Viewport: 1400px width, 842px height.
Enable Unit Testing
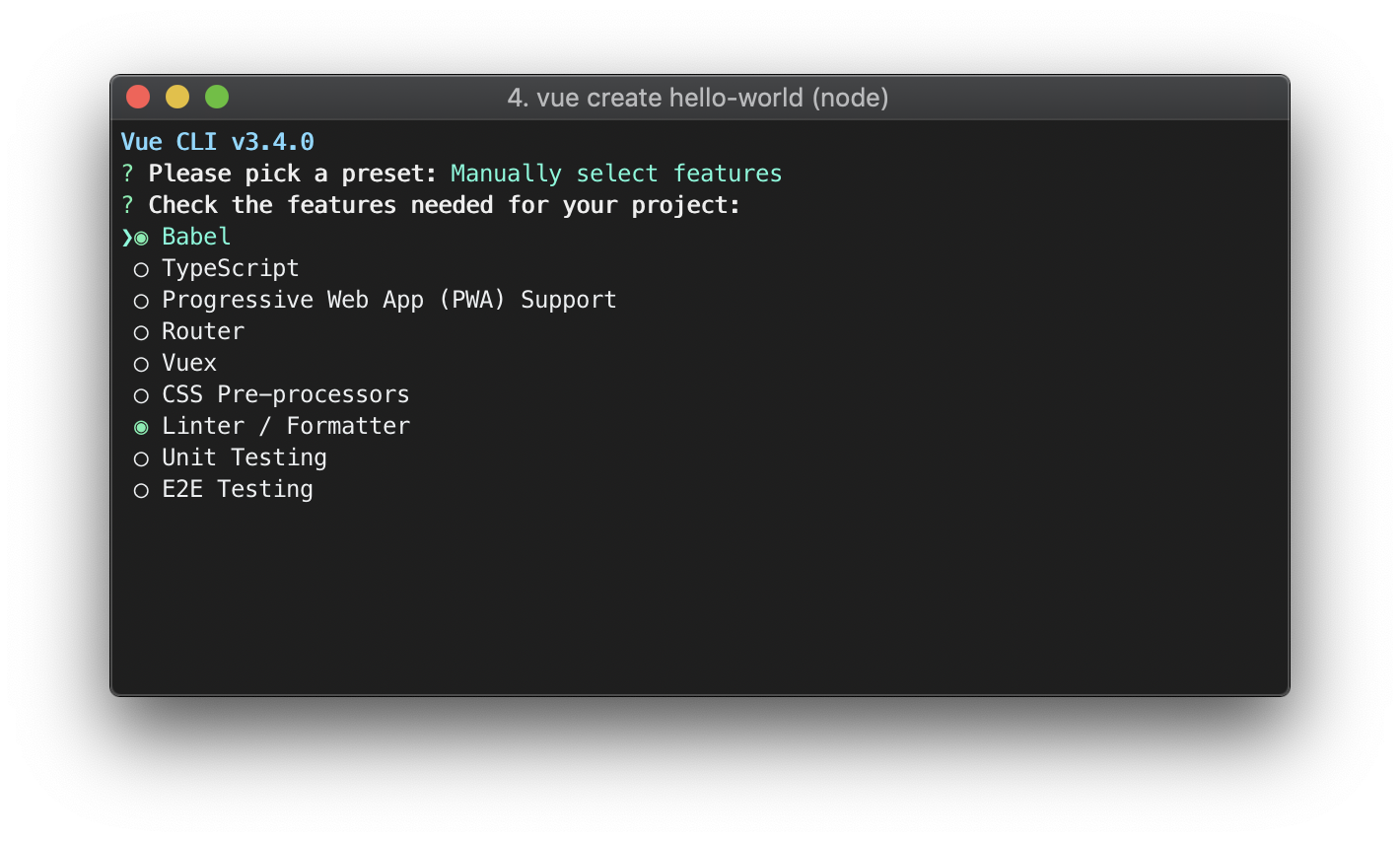140,457
